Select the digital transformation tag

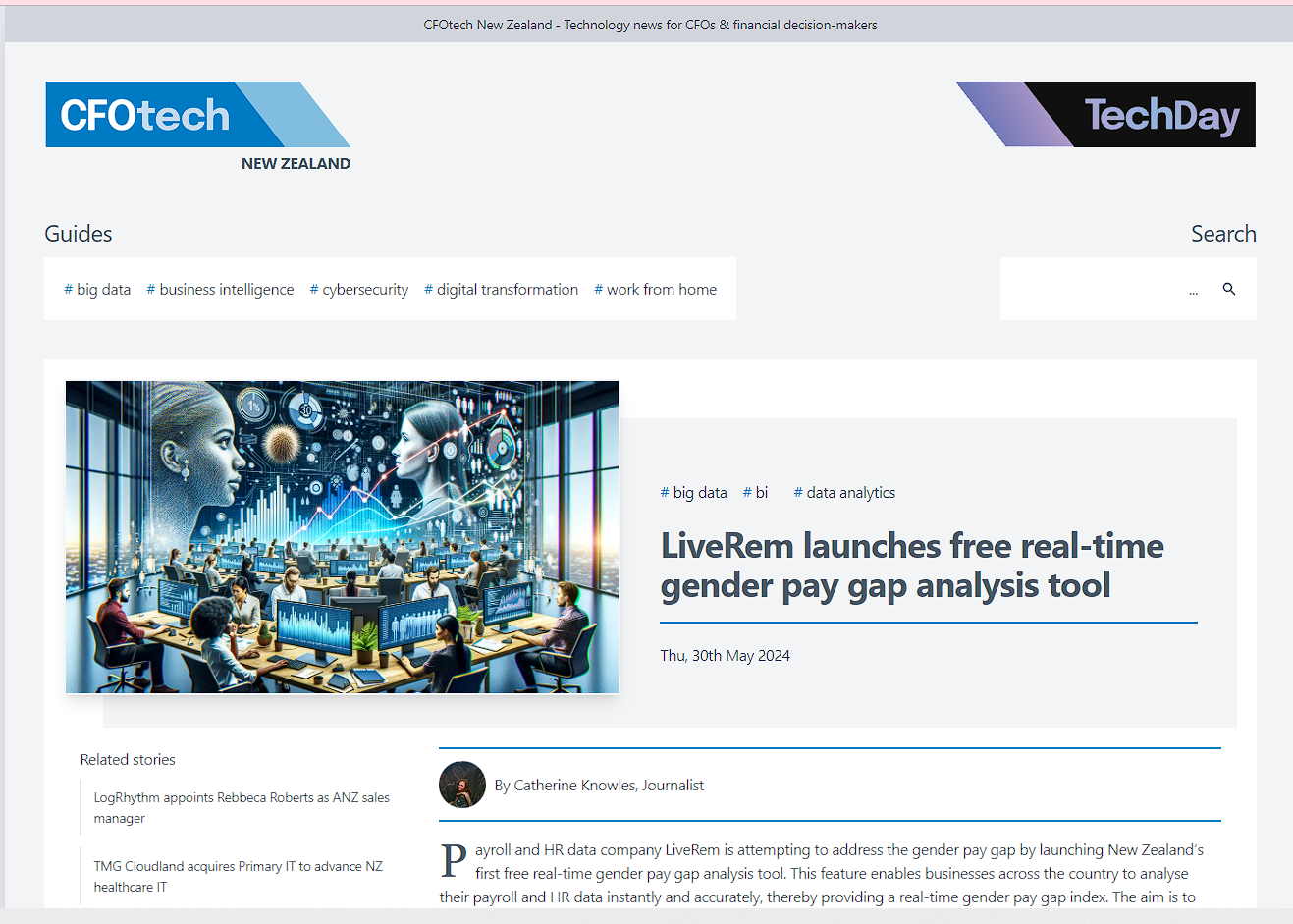501,289
